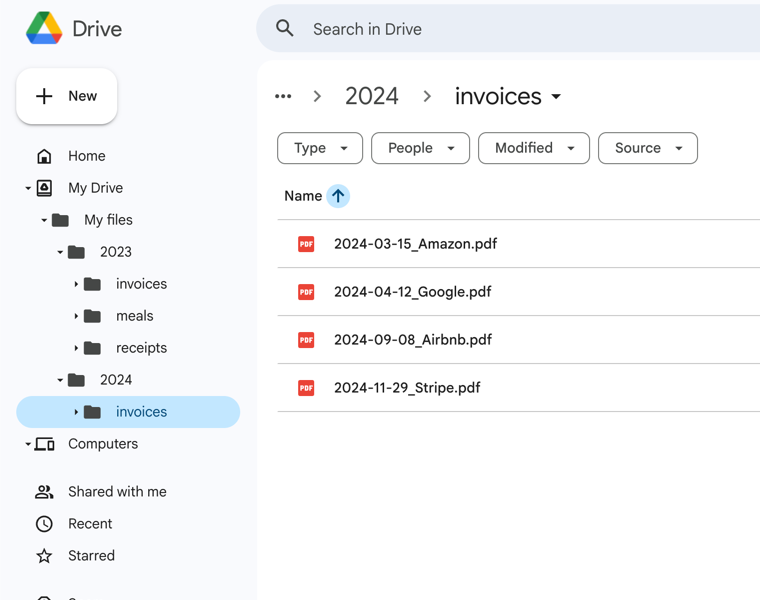Click the Google Drive logo
This screenshot has width=760, height=600.
point(44,28)
